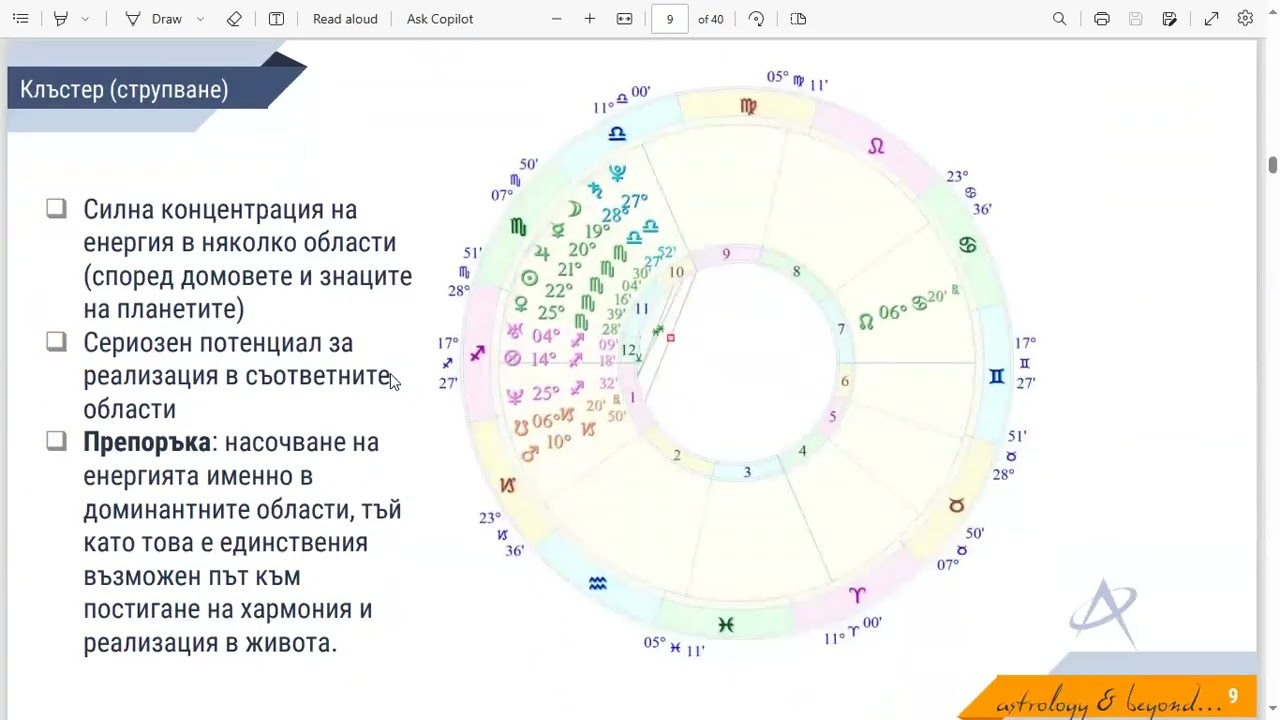Image resolution: width=1280 pixels, height=720 pixels.
Task: Click the text 'реализация в живота.'
Action: (x=210, y=642)
